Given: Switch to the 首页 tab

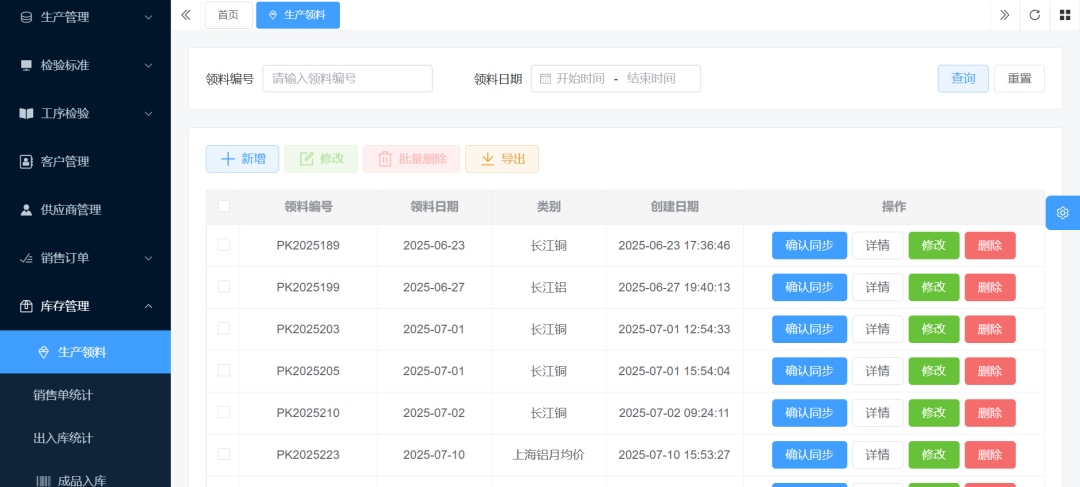Looking at the screenshot, I should pos(228,15).
